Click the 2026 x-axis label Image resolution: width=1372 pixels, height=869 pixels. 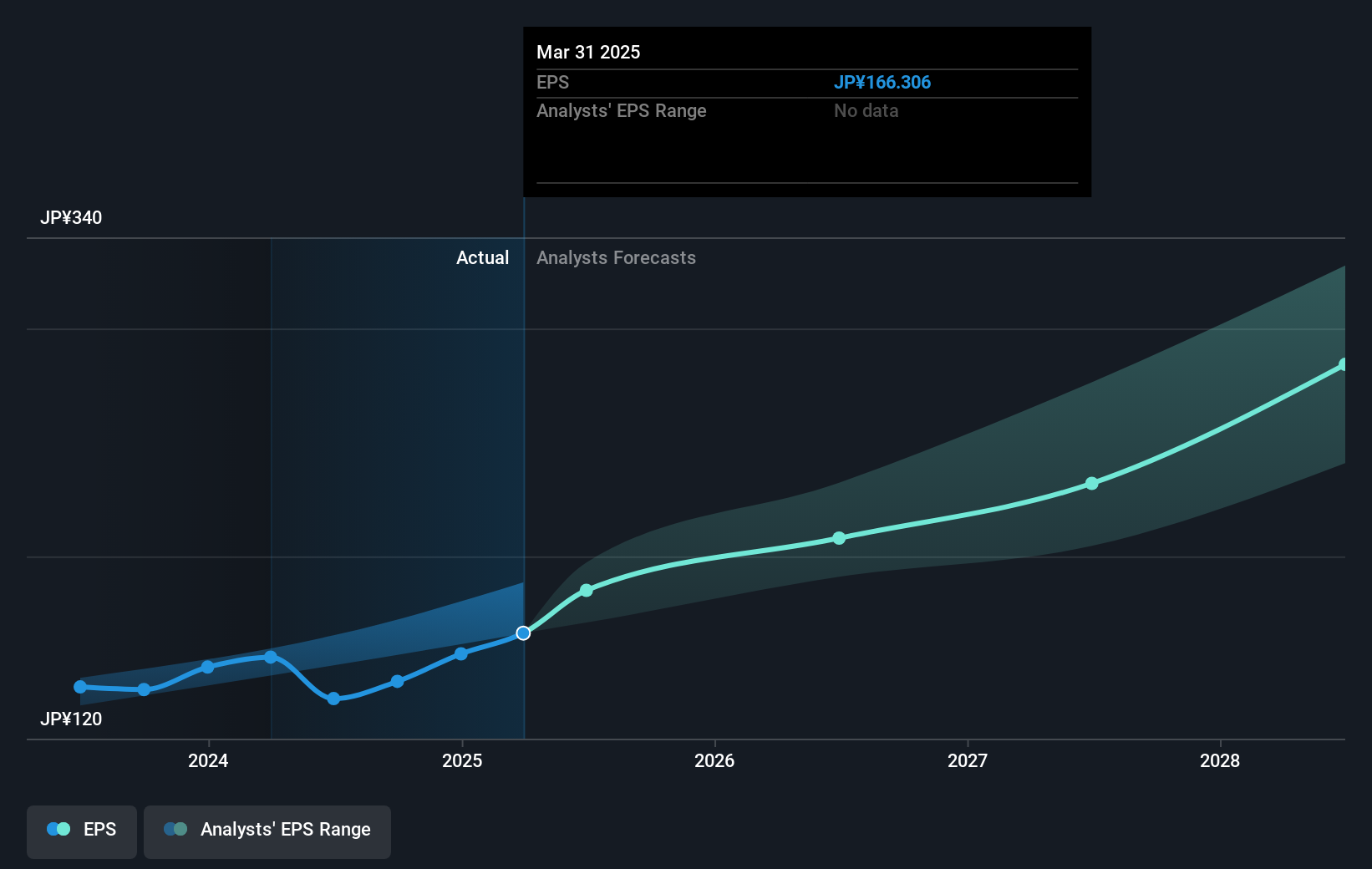(714, 760)
